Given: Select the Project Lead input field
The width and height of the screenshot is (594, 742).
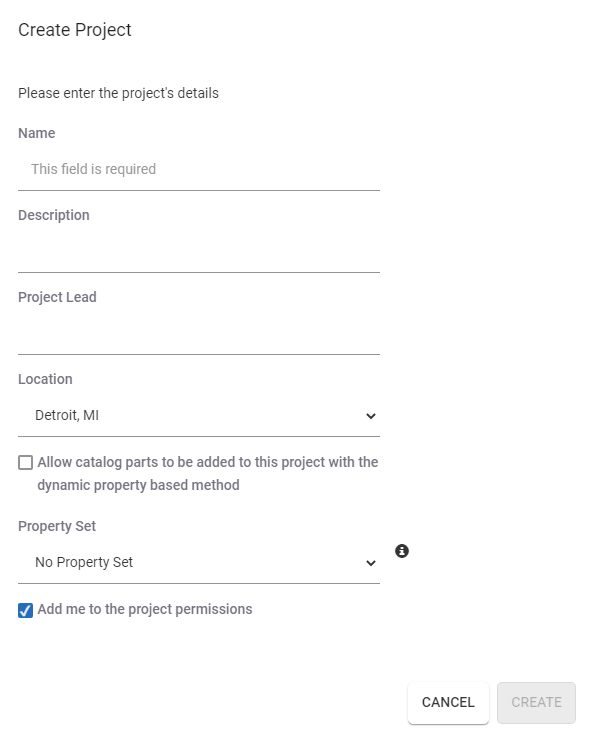Looking at the screenshot, I should 199,334.
